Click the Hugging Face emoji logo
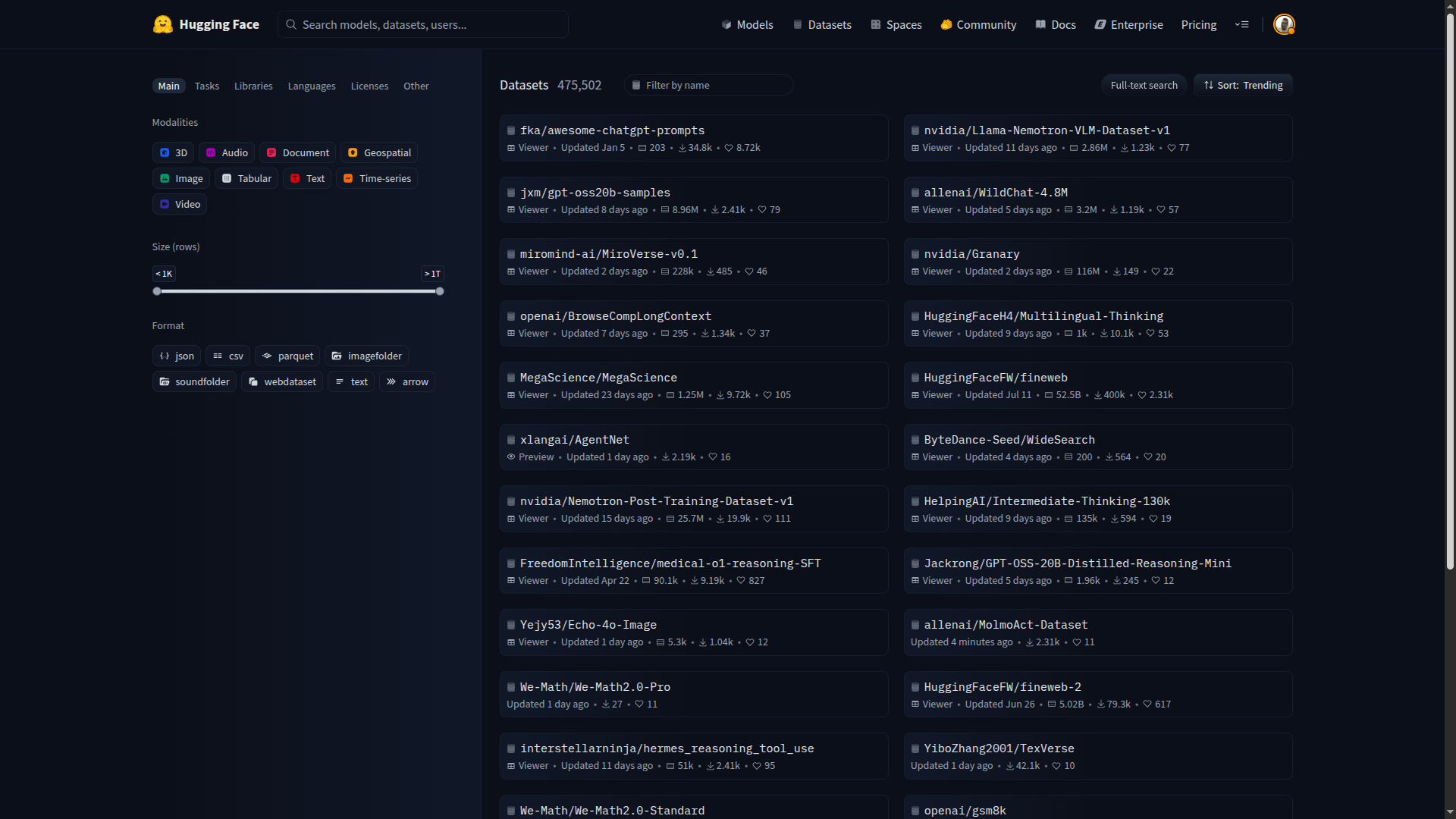The image size is (1456, 819). pos(162,24)
